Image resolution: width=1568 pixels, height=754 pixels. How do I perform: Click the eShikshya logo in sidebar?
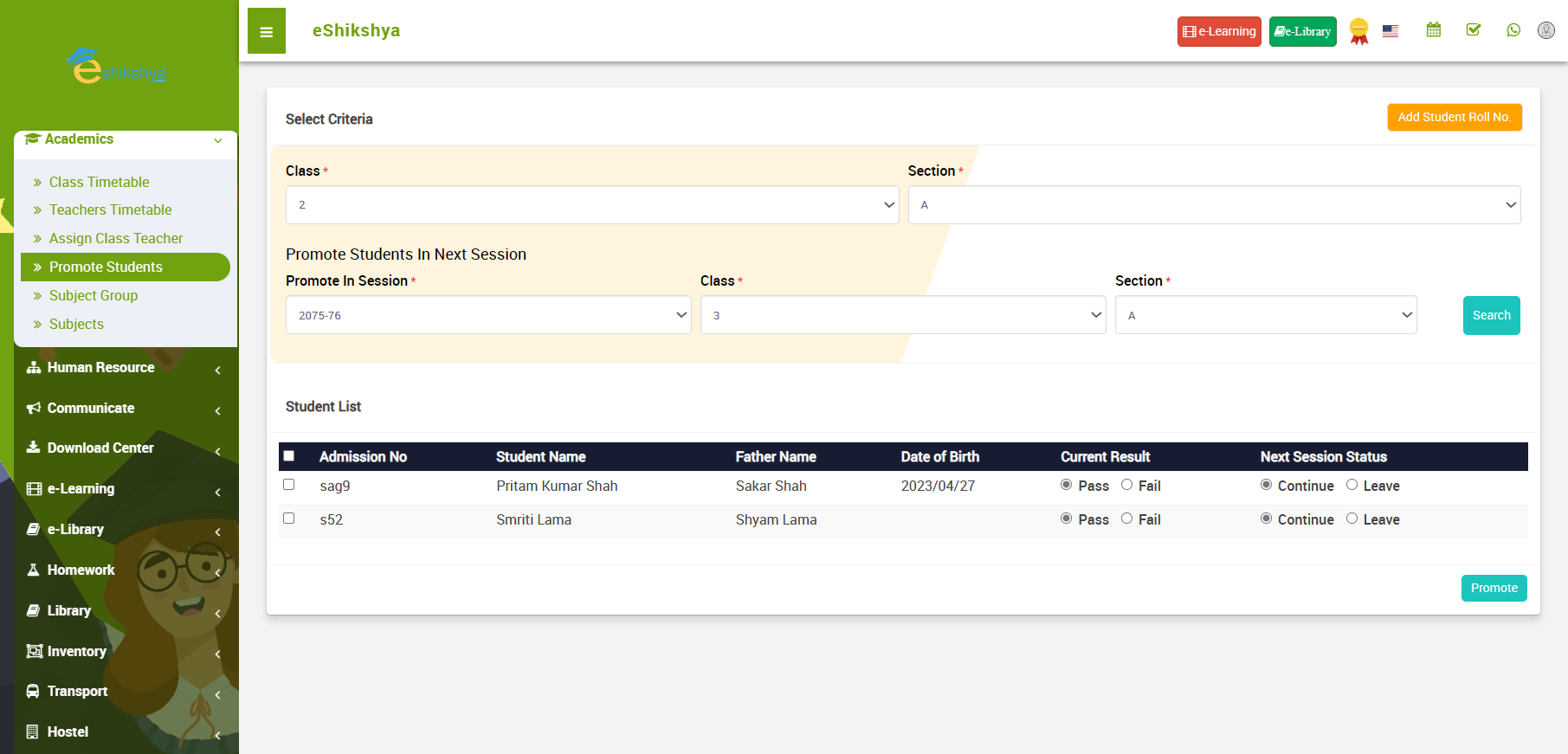coord(117,67)
